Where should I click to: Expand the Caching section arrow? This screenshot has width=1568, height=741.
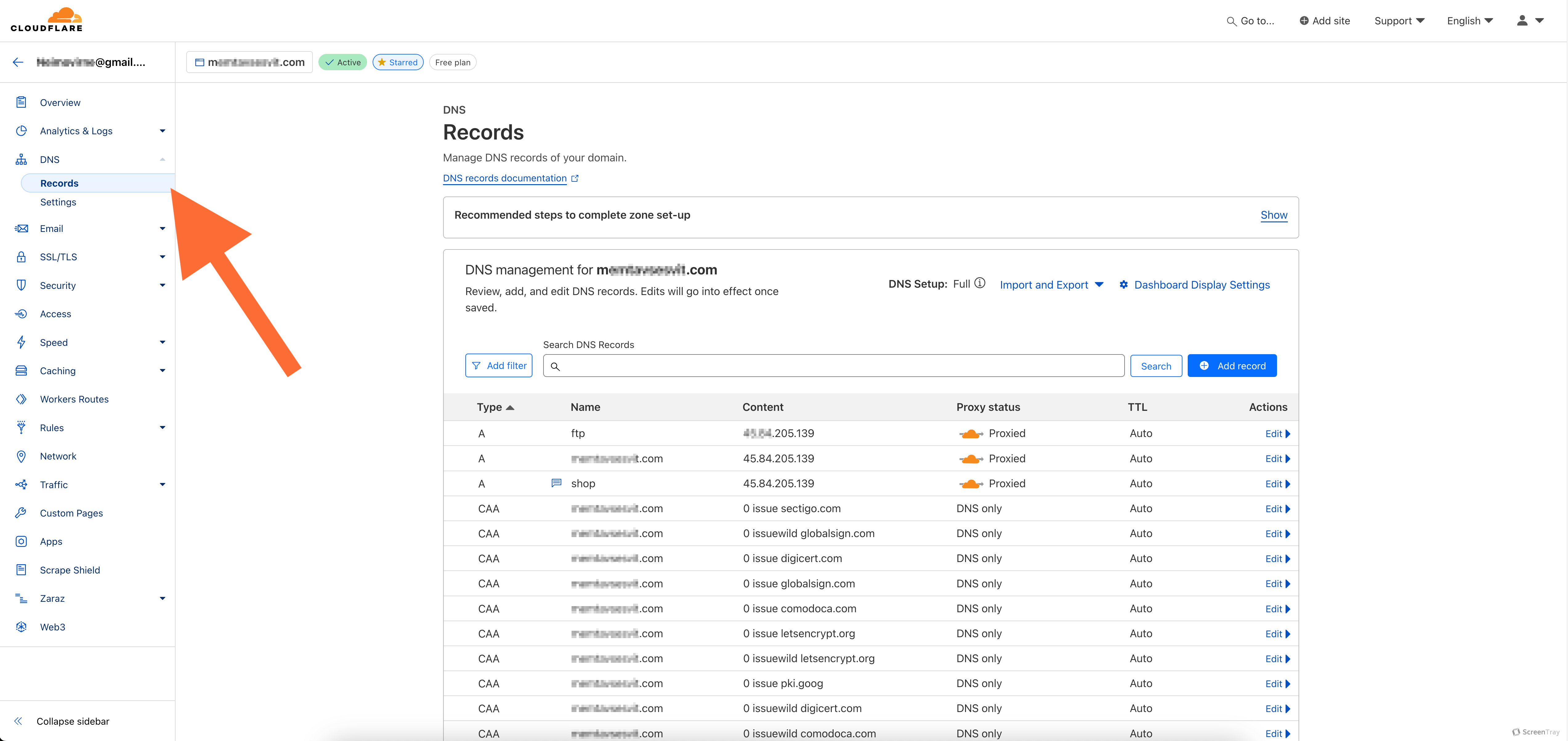pyautogui.click(x=163, y=371)
